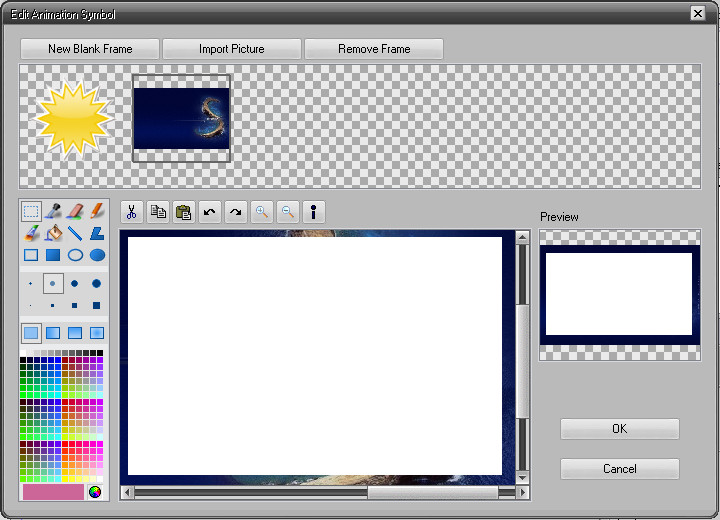Cut selection with the scissors icon
720x520 pixels.
coord(132,212)
